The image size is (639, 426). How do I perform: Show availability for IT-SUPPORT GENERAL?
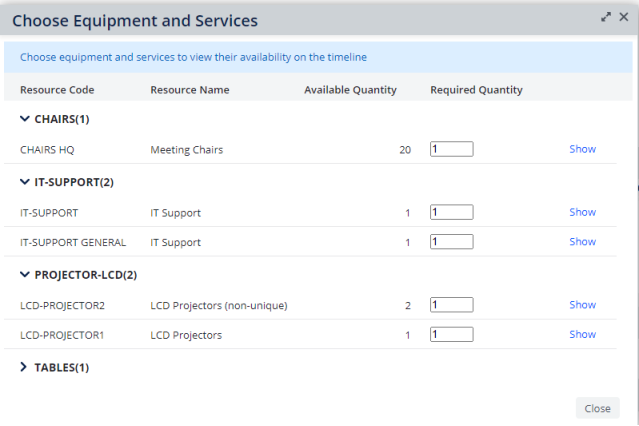click(x=582, y=242)
